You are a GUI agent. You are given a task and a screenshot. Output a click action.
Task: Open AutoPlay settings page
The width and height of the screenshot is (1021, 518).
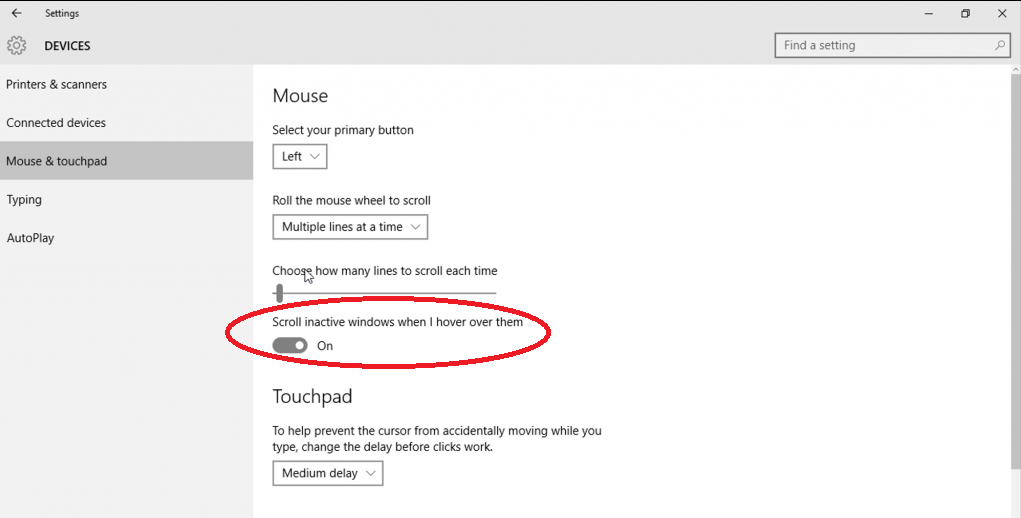pyautogui.click(x=30, y=238)
